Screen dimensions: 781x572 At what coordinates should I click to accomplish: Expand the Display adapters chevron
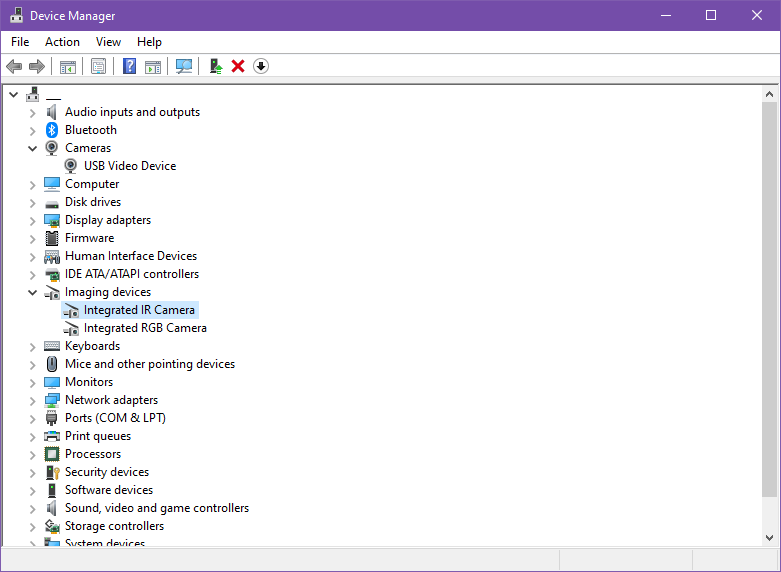coord(32,221)
